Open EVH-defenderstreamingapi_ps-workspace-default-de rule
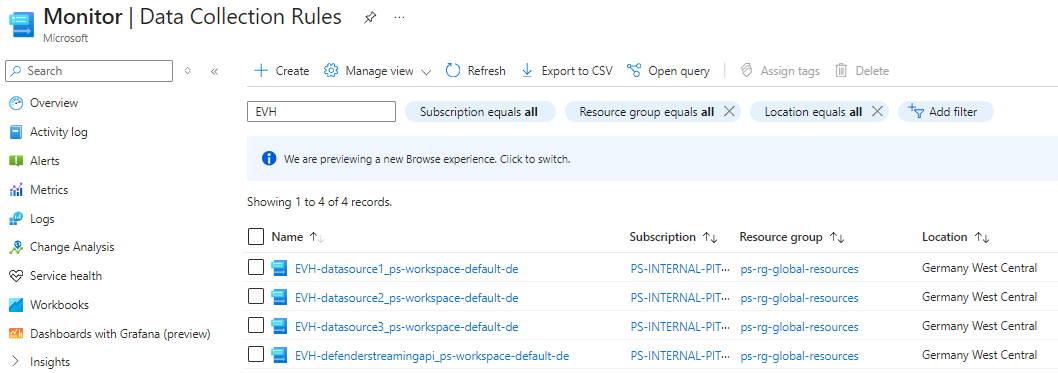 433,355
